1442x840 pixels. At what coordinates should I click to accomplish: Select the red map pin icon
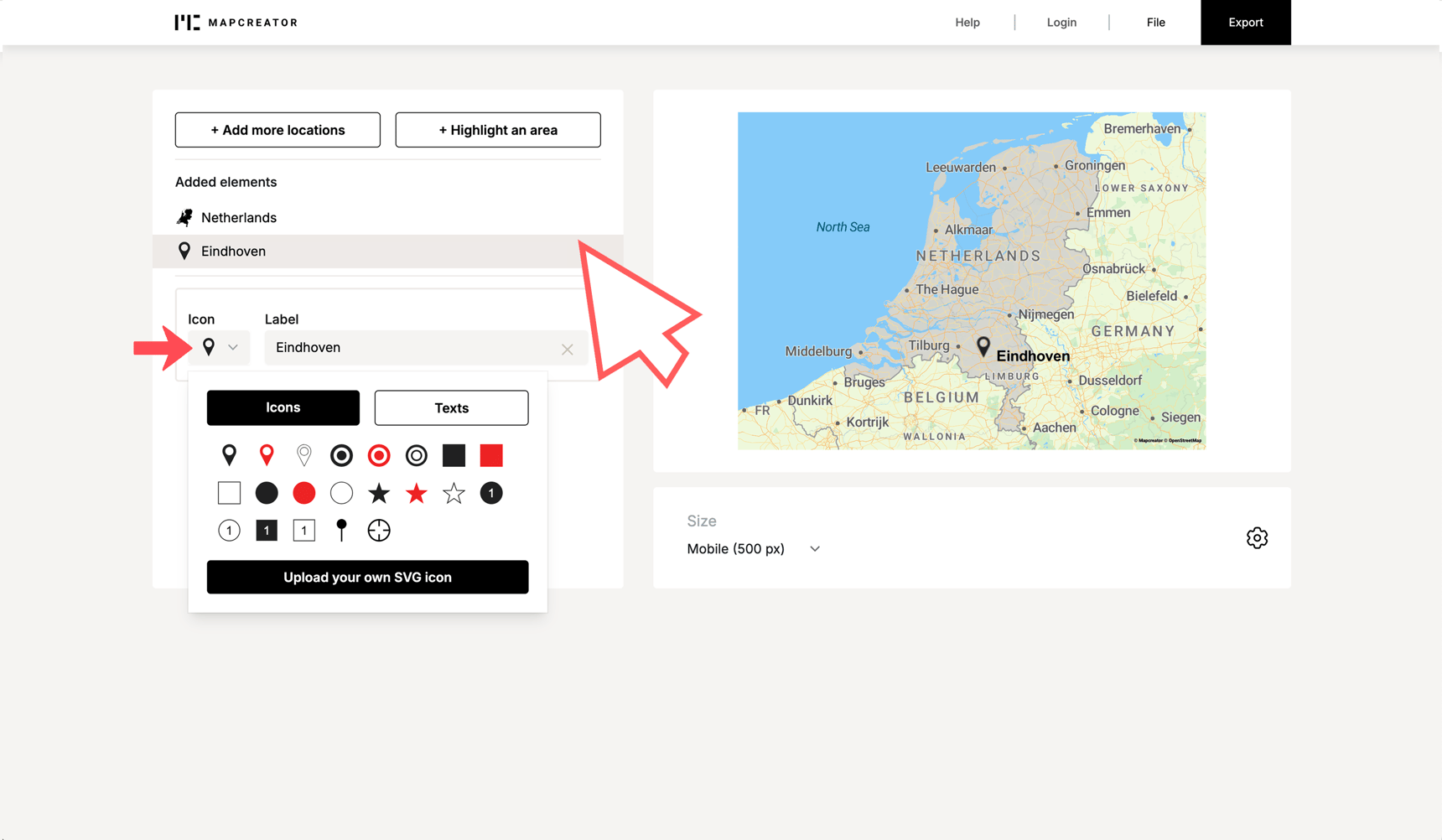tap(267, 455)
